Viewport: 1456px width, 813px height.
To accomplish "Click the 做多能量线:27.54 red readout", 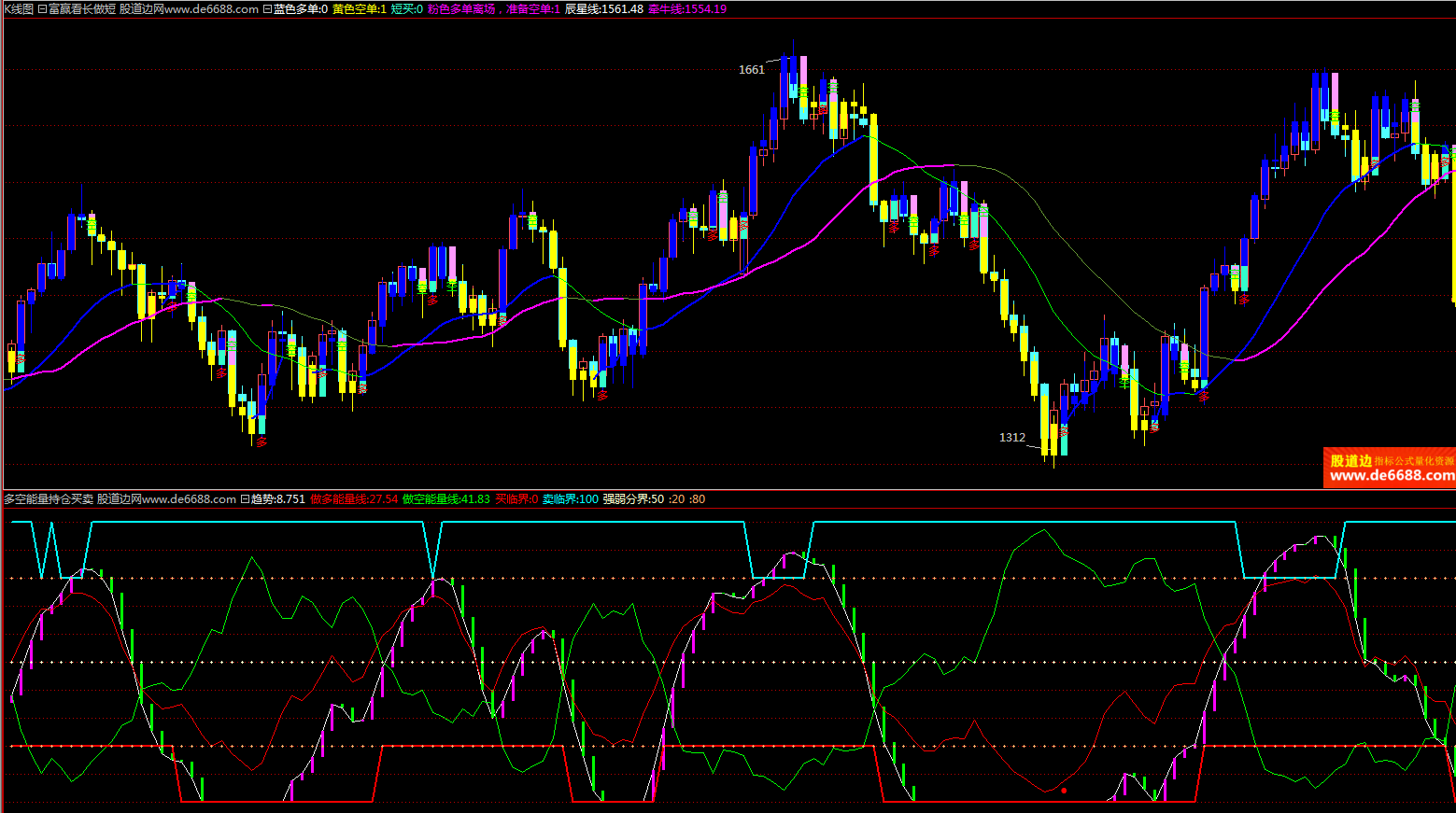I will click(354, 499).
